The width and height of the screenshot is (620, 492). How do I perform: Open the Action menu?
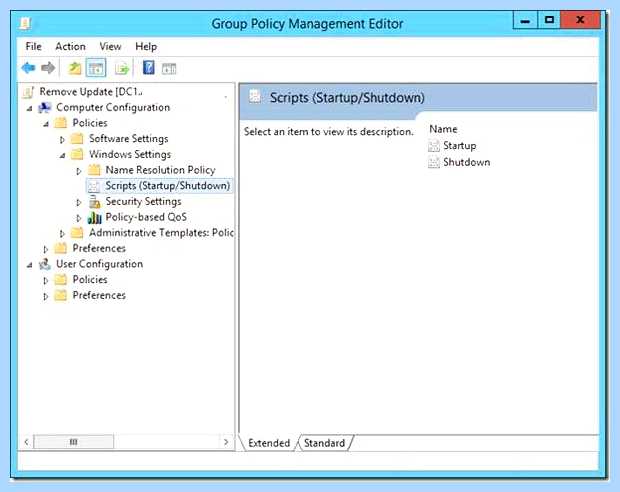pos(70,47)
